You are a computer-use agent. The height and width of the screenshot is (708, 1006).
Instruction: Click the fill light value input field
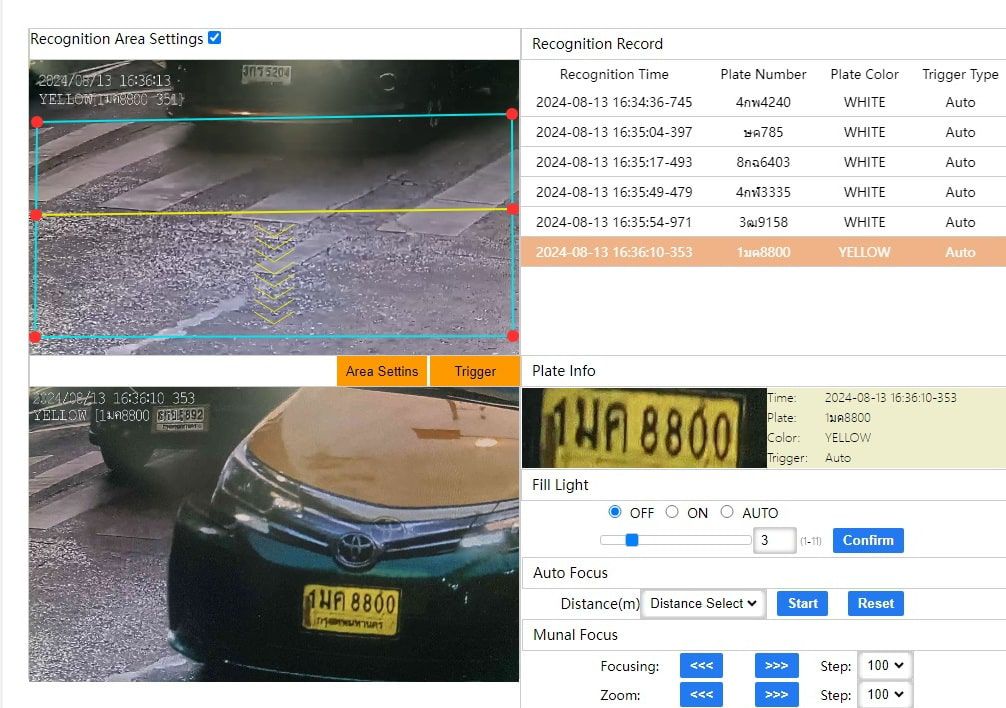pos(774,540)
